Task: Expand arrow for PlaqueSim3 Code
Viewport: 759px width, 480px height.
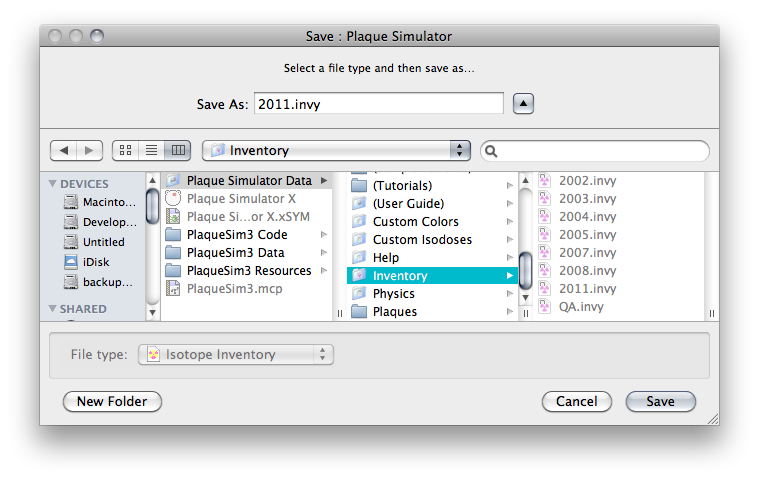Action: 324,235
